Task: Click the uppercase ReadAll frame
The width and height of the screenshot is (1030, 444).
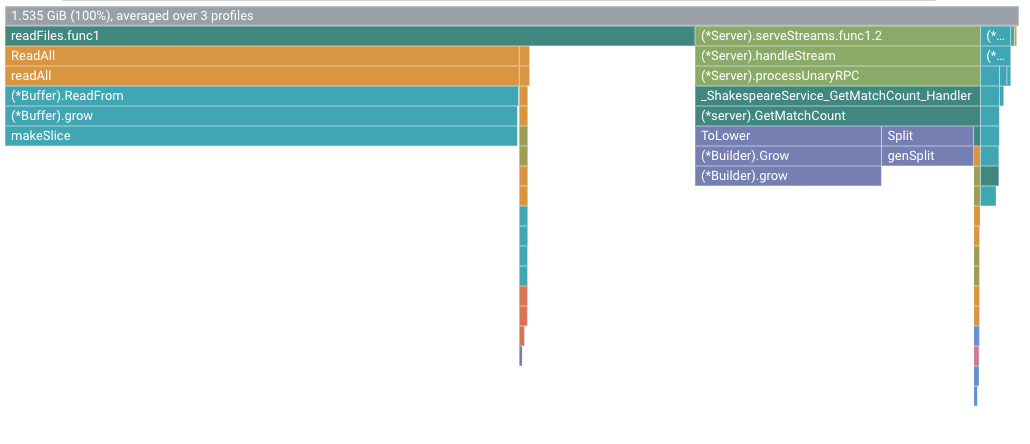Action: [262, 56]
